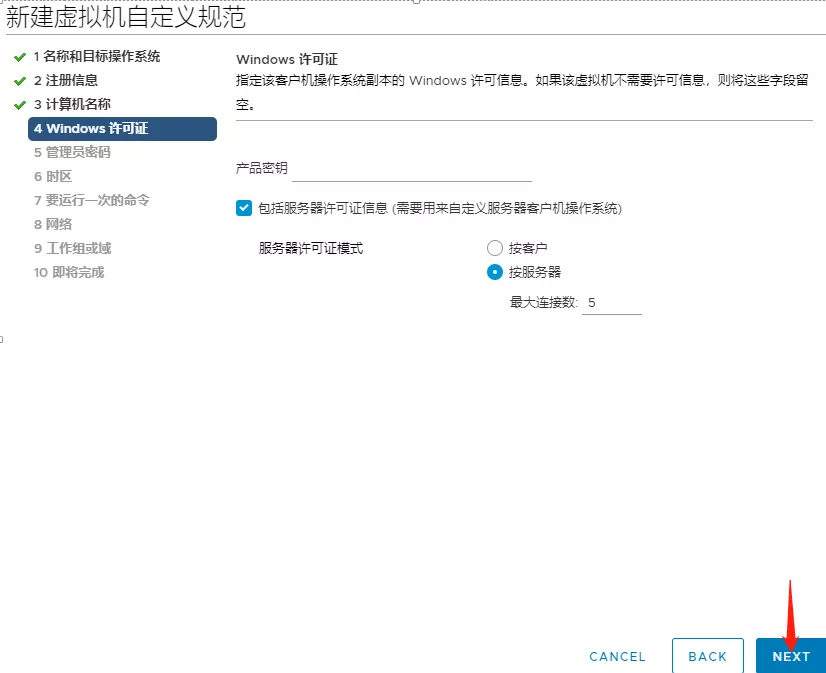Open step 8 网络
Viewport: 826px width, 673px height.
pos(53,225)
